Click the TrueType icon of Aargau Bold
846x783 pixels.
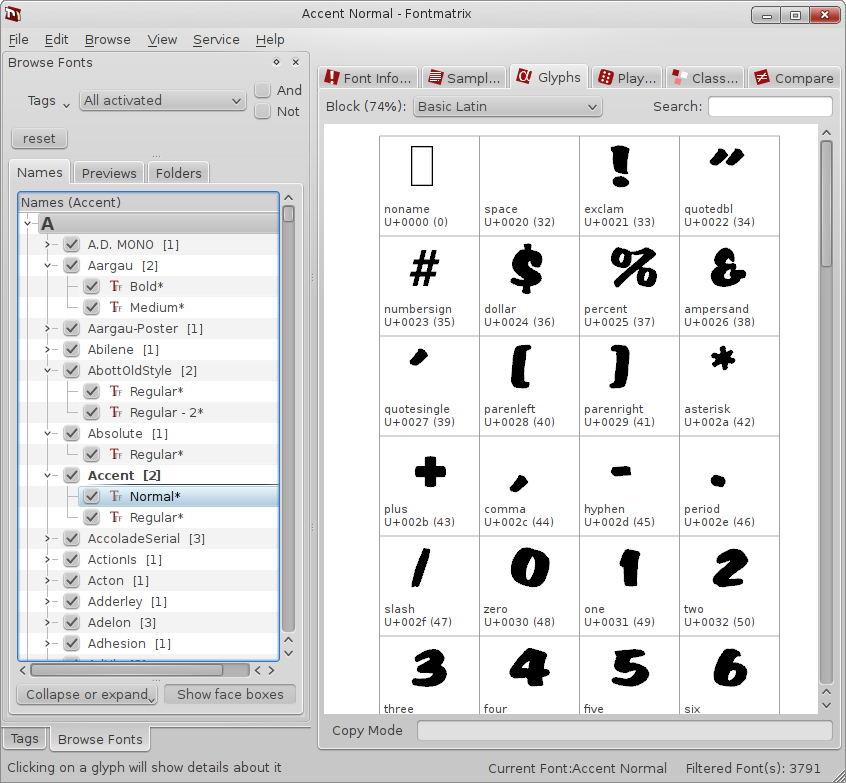click(x=116, y=286)
